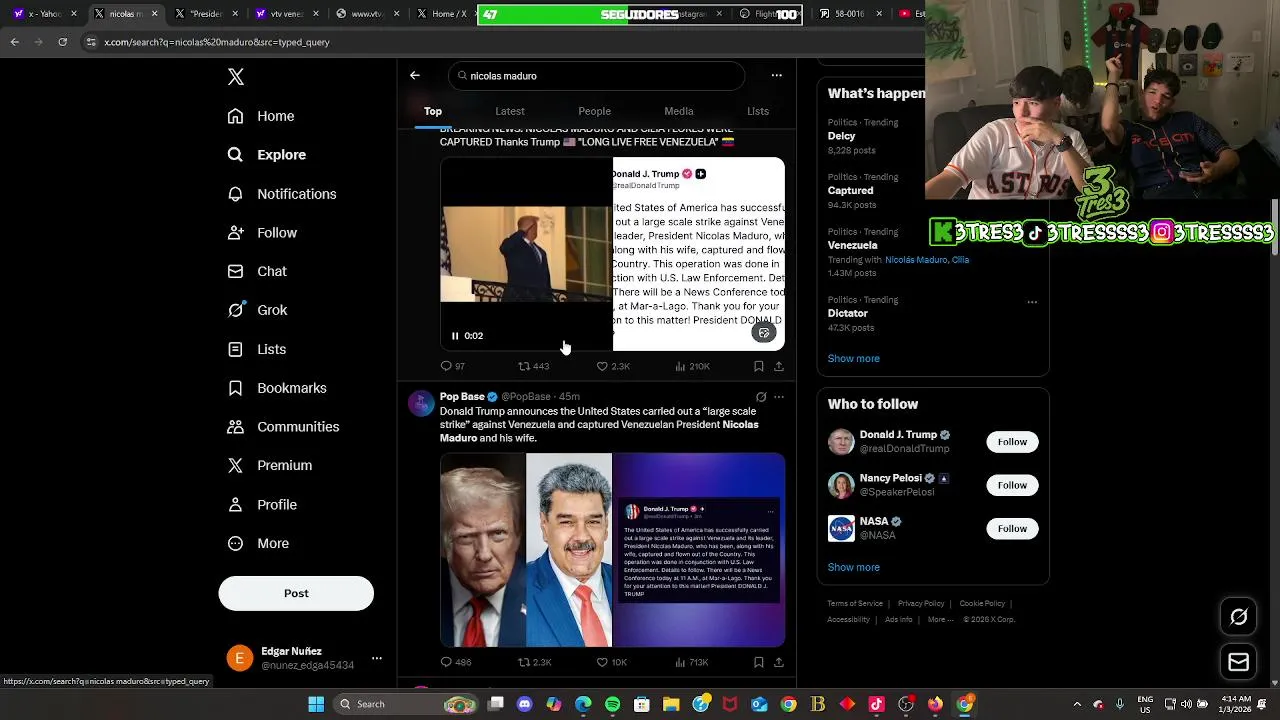Open more options for Dictator trend

coord(1032,301)
